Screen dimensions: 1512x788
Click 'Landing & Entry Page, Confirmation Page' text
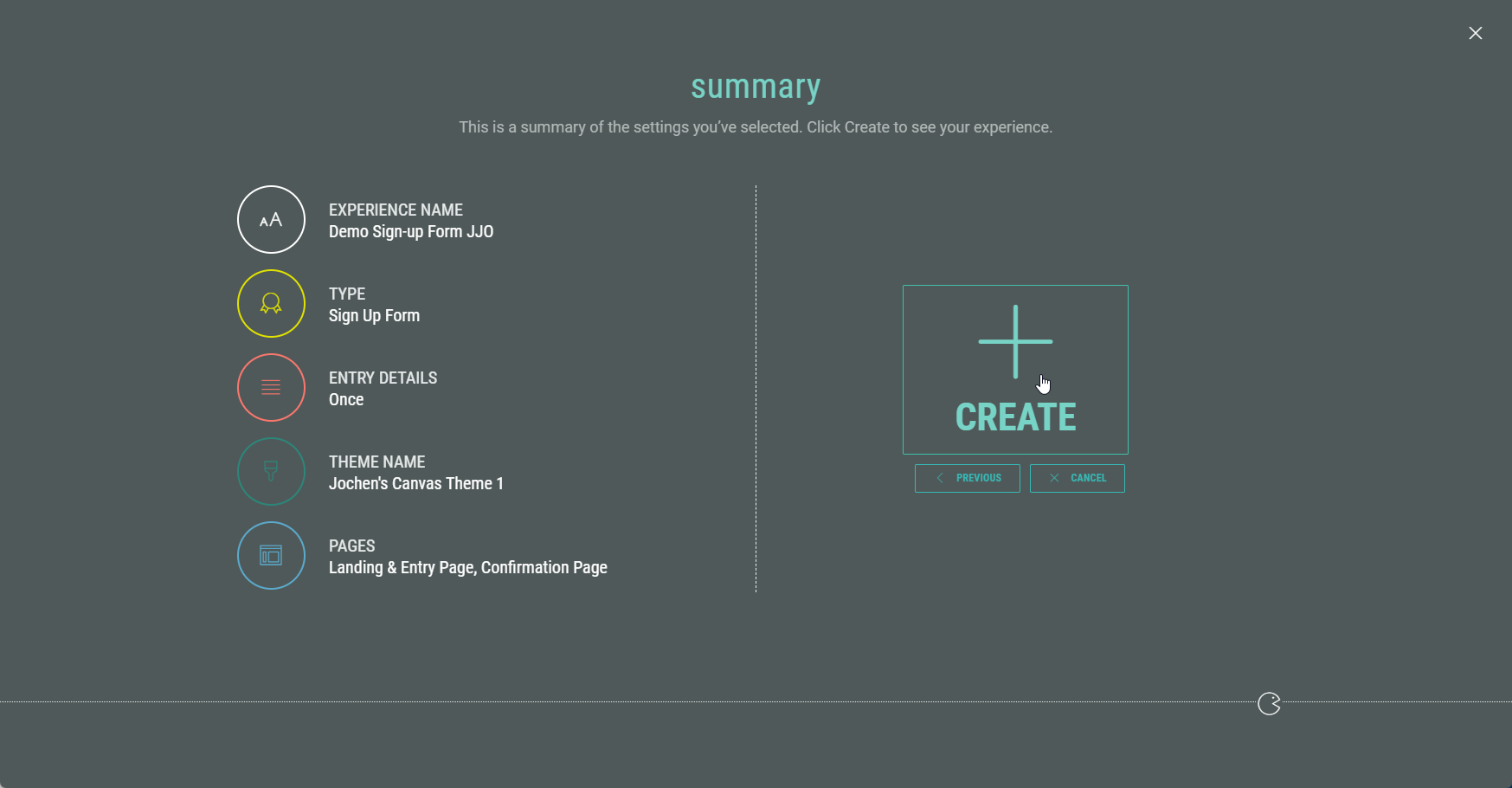point(467,568)
